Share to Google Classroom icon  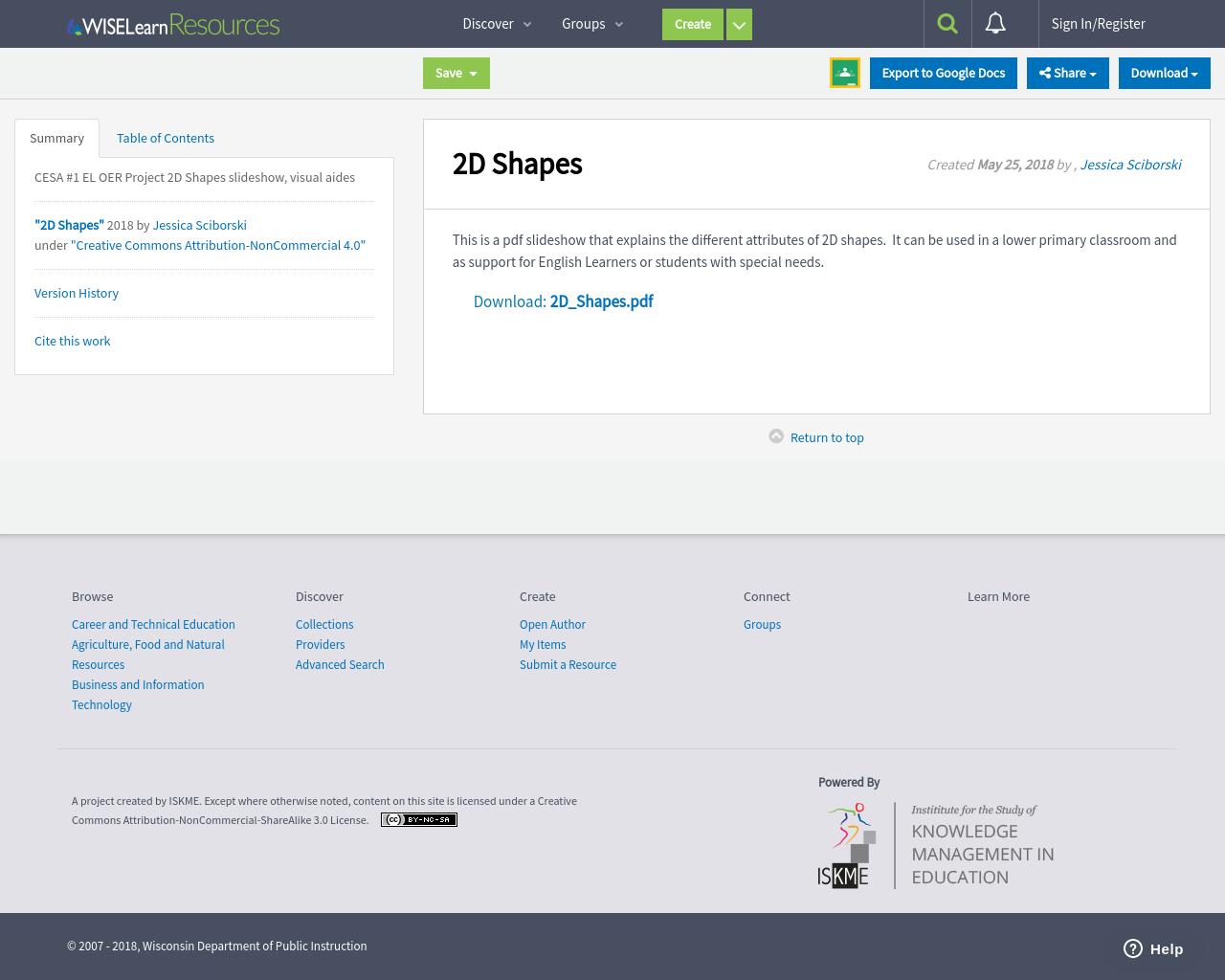point(844,71)
